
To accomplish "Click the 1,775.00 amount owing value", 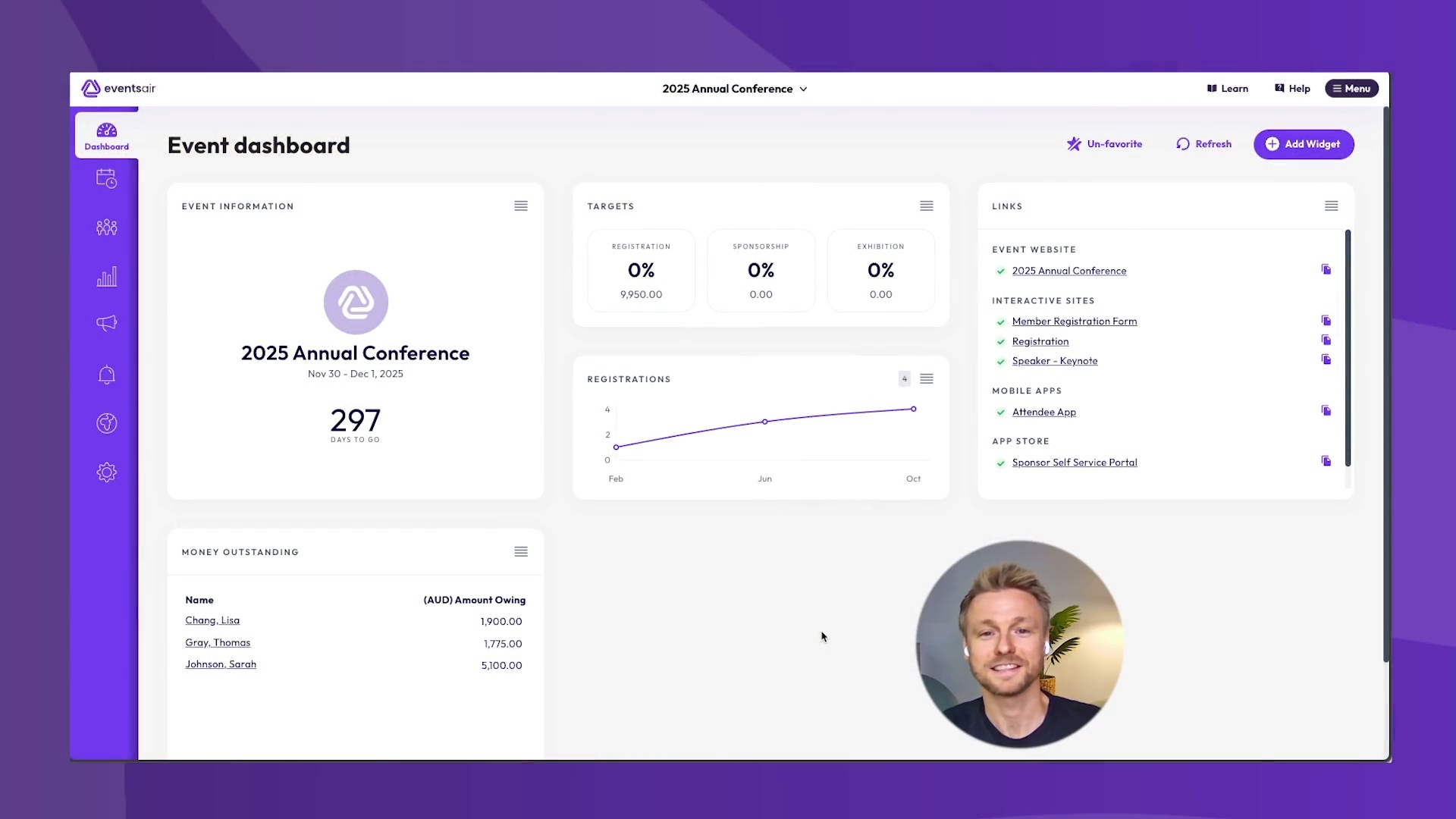I will (x=503, y=644).
